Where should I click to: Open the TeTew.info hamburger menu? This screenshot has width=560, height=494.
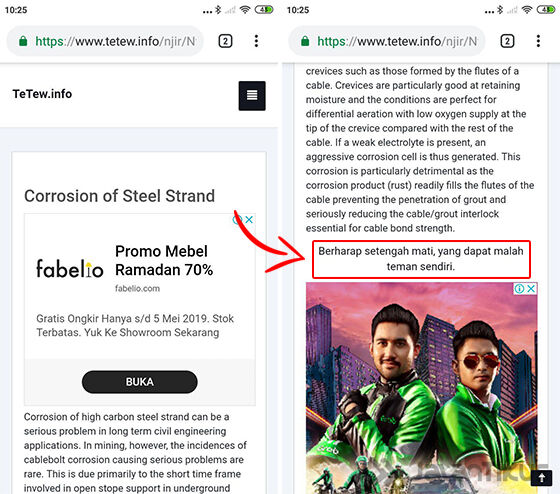(252, 95)
